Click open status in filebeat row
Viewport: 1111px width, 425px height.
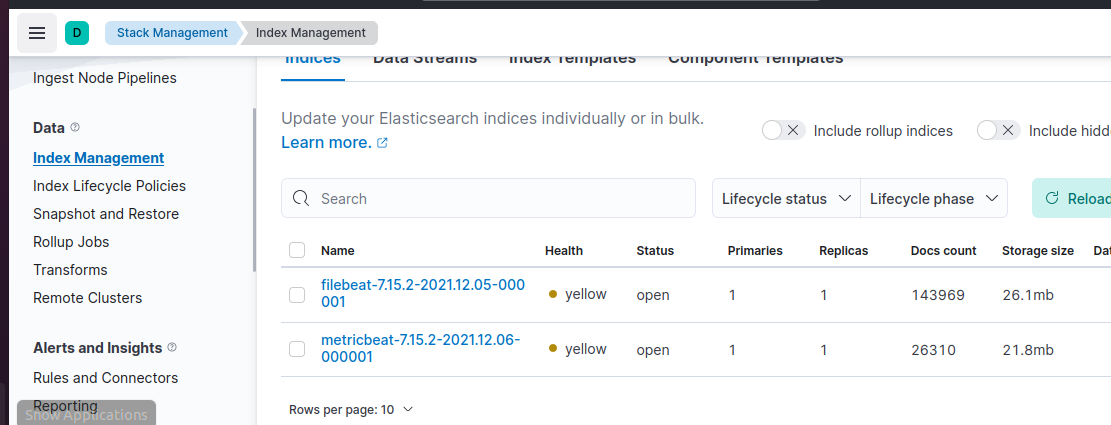pos(653,295)
